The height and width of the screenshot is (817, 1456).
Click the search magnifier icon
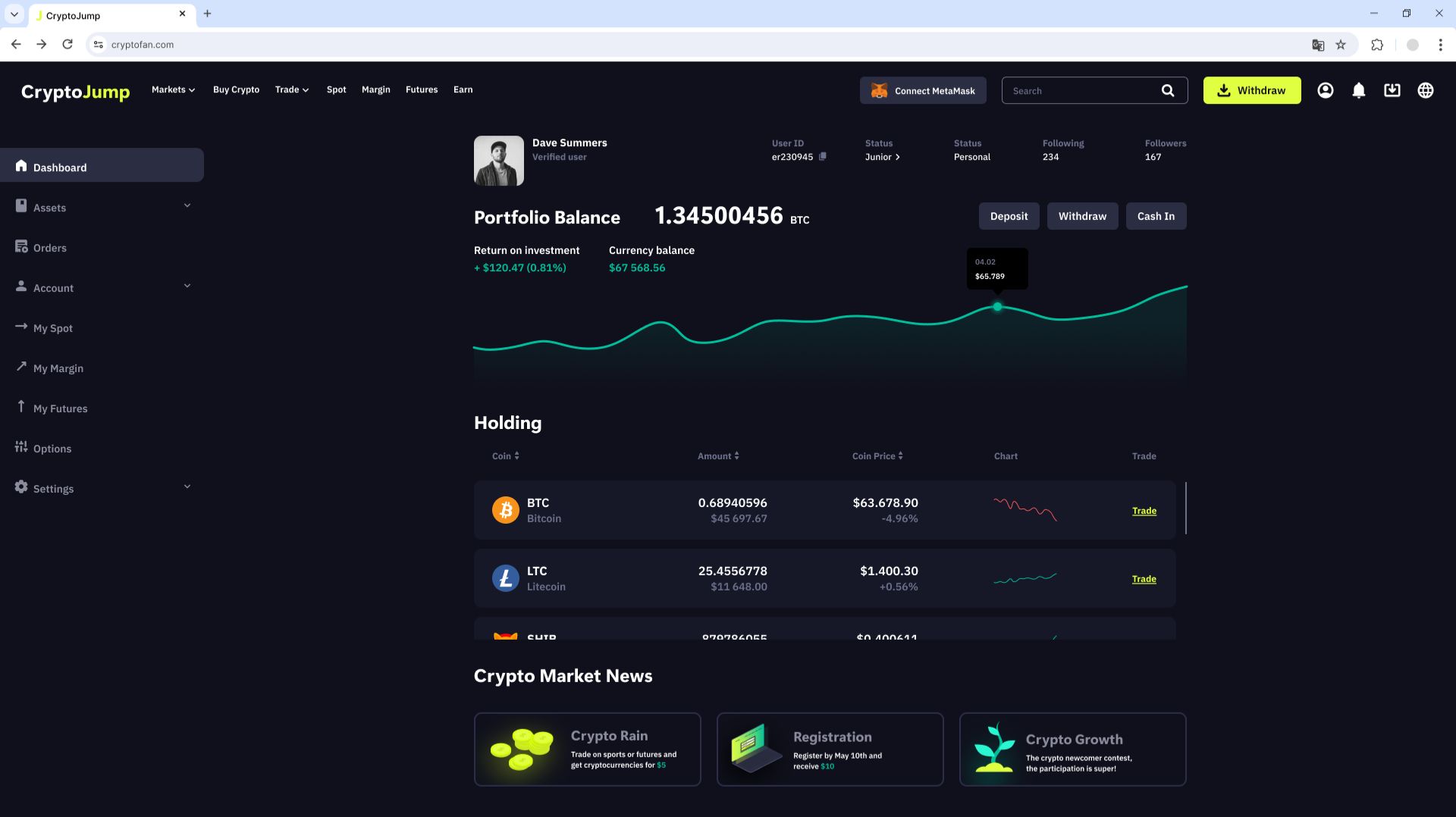pyautogui.click(x=1168, y=90)
